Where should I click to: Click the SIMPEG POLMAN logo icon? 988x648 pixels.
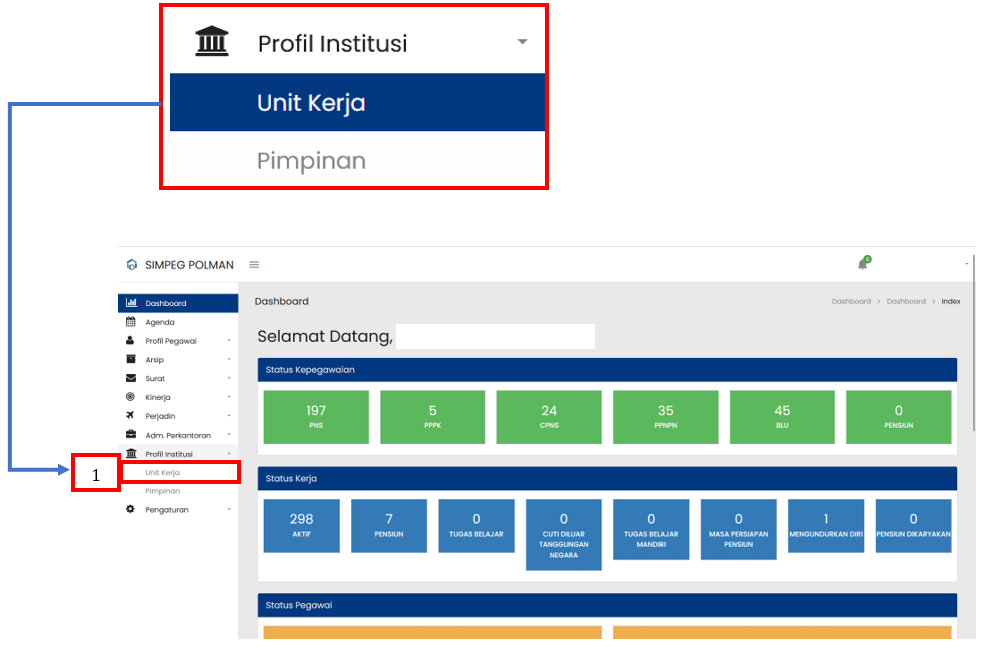point(131,265)
